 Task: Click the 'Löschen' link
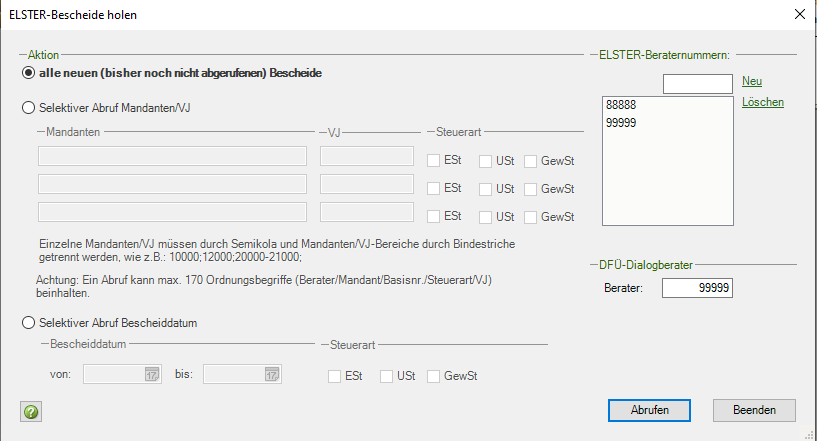coord(763,102)
